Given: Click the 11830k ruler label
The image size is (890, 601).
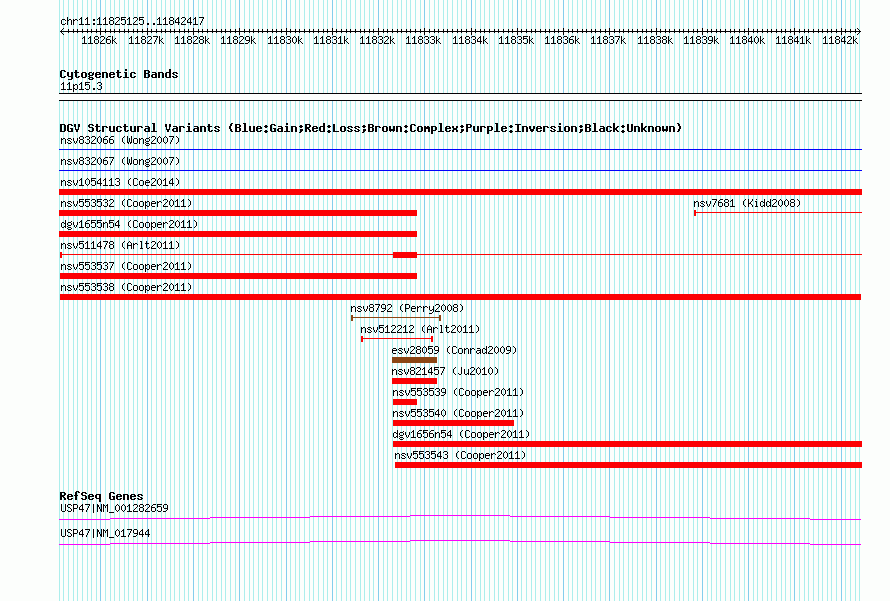Looking at the screenshot, I should 284,40.
